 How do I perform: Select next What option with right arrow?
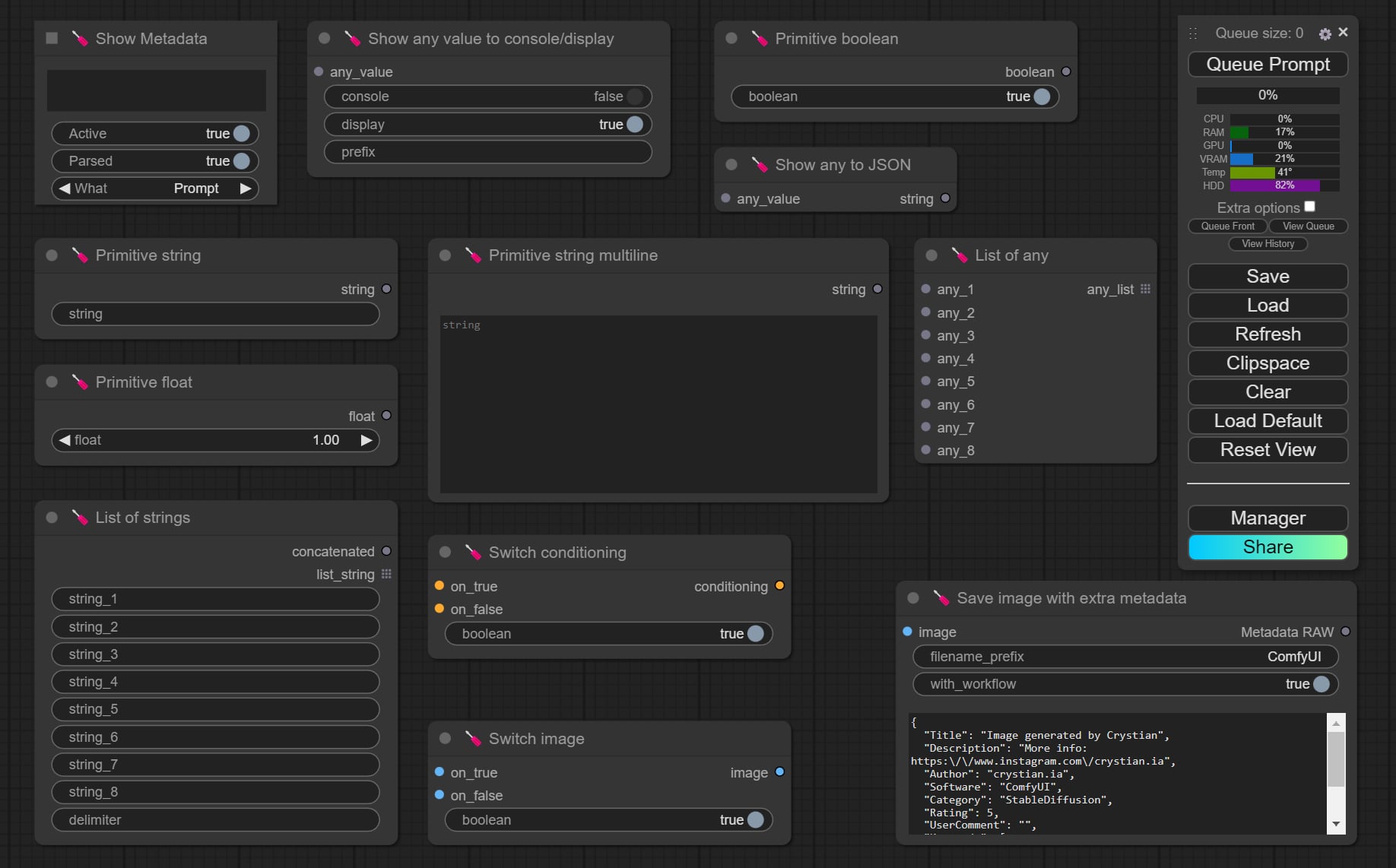[245, 188]
